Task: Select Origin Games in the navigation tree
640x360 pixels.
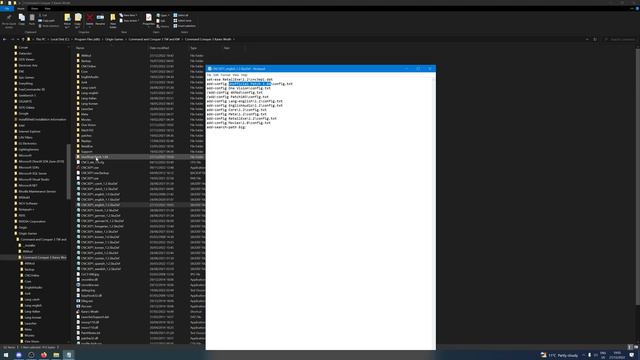Action: 28,233
